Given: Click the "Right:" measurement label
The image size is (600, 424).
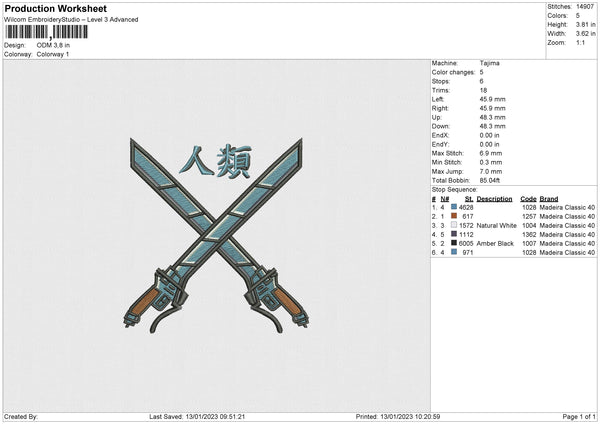Looking at the screenshot, I should (x=440, y=108).
